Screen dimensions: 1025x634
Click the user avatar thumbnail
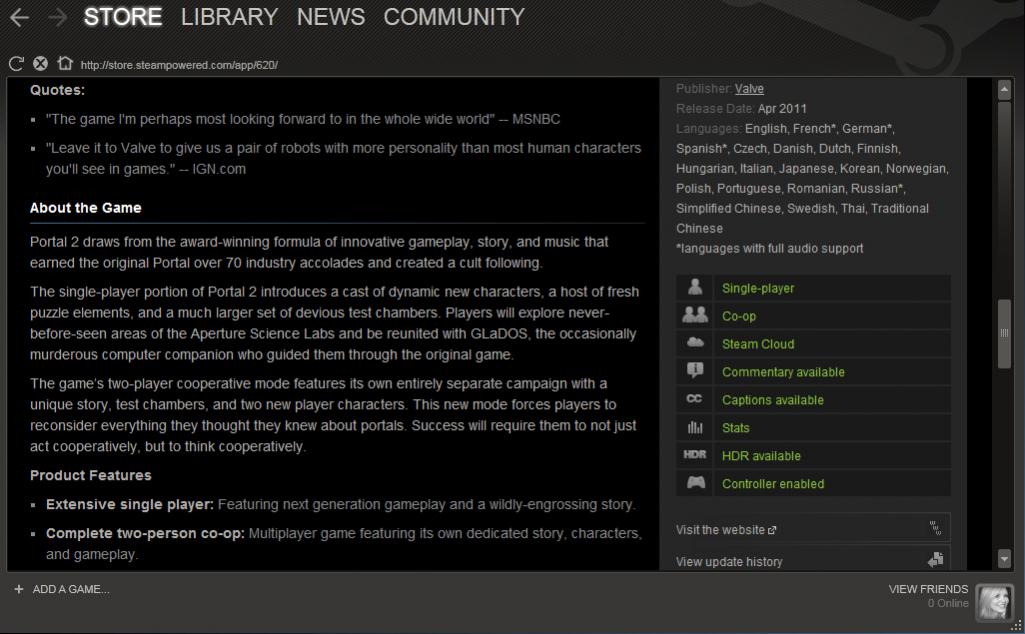tap(994, 601)
